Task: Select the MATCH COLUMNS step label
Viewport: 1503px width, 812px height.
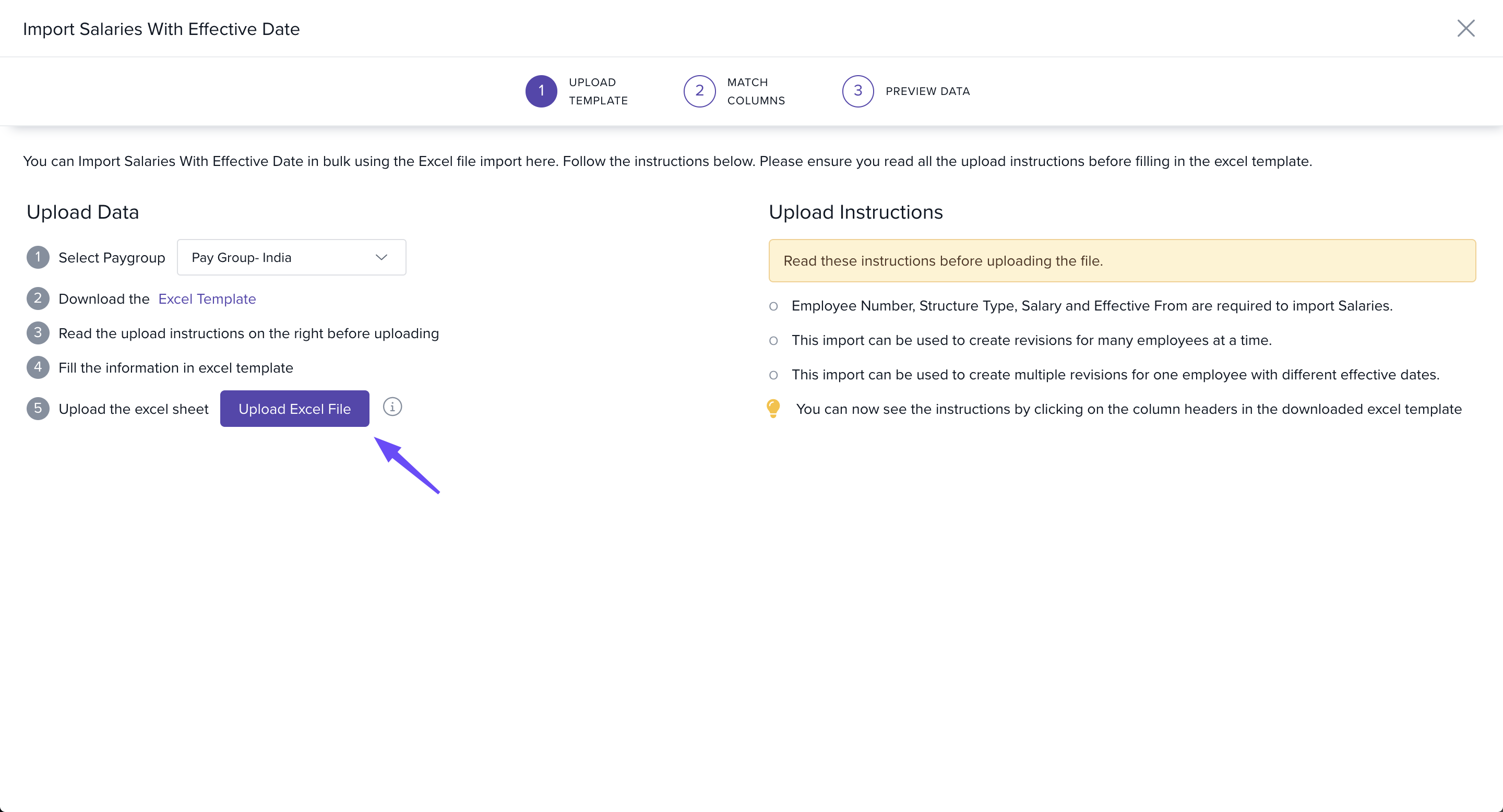Action: click(756, 91)
